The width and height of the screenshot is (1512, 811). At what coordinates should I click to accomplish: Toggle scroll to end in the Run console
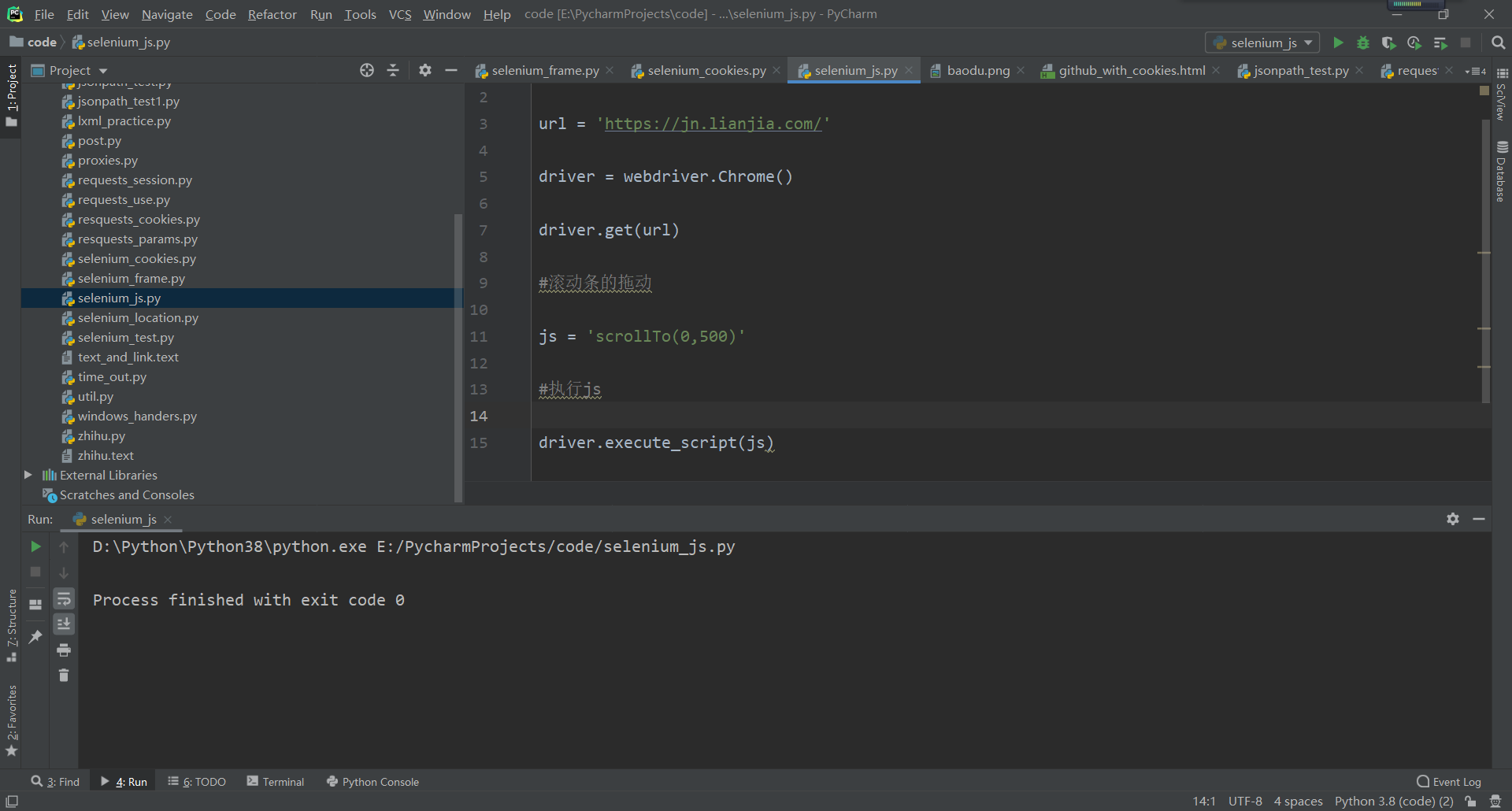[x=64, y=624]
